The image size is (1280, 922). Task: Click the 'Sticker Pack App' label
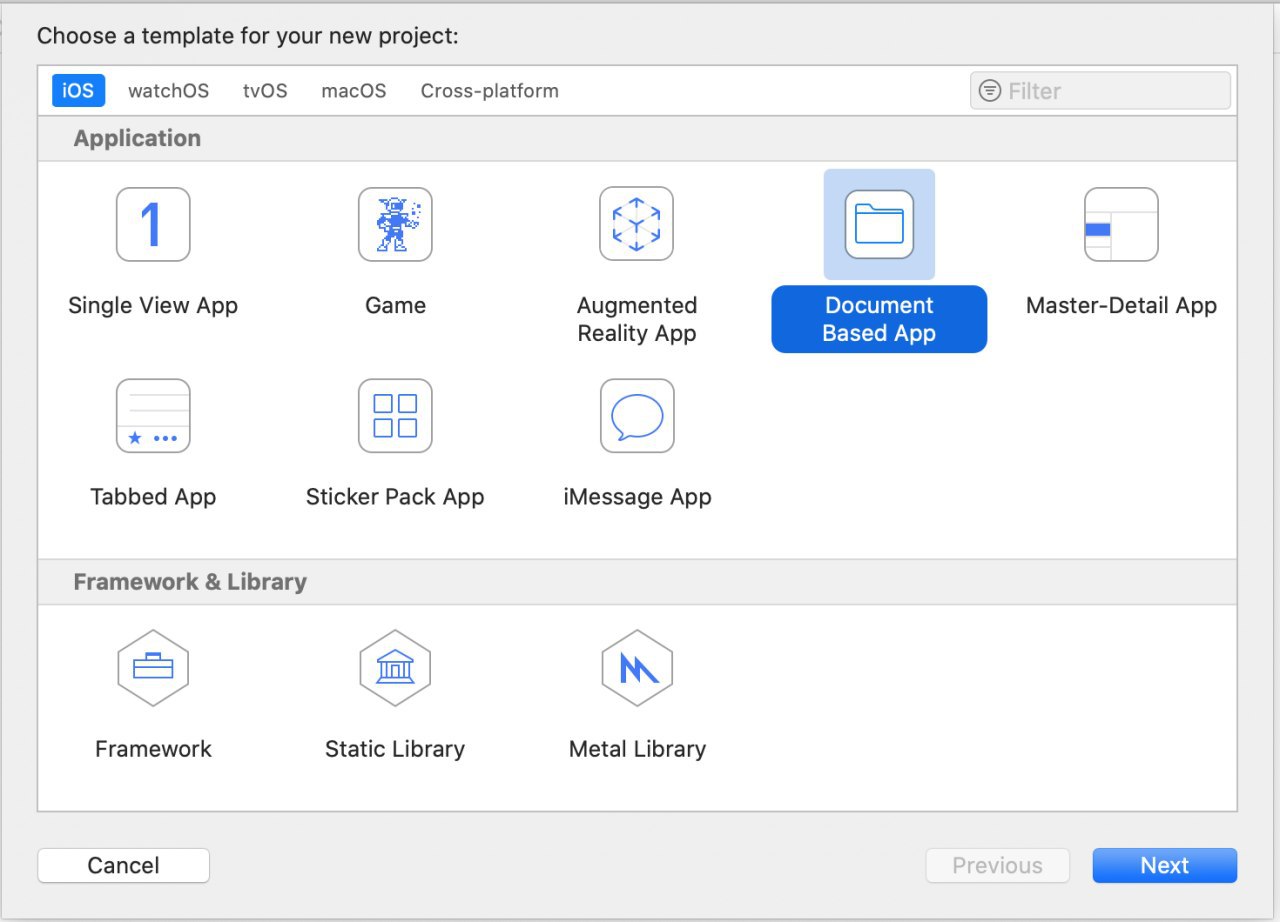pos(395,497)
